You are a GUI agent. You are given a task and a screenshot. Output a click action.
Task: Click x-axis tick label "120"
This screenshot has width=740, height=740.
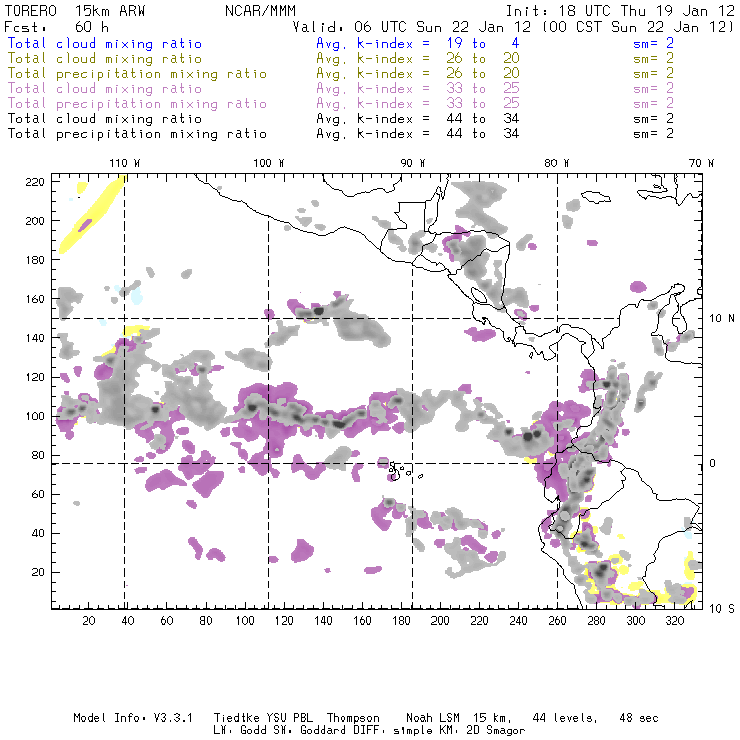[284, 621]
